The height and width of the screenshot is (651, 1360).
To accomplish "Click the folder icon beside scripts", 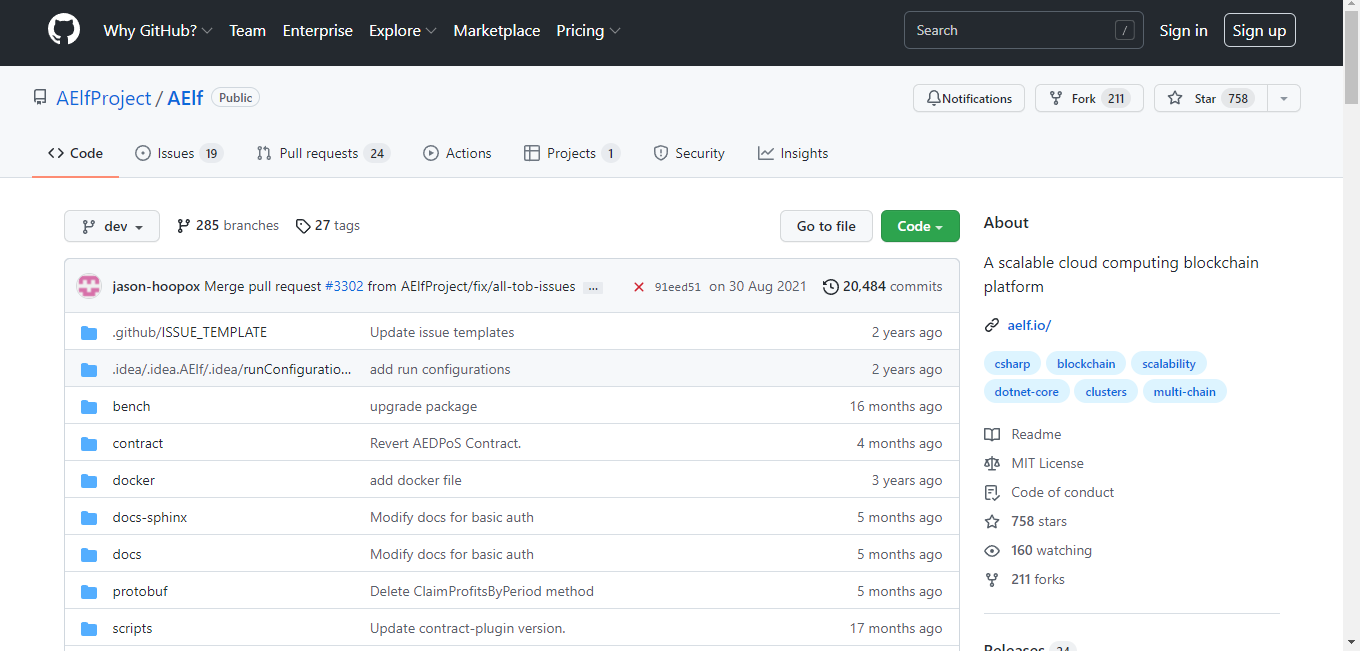I will click(x=89, y=629).
